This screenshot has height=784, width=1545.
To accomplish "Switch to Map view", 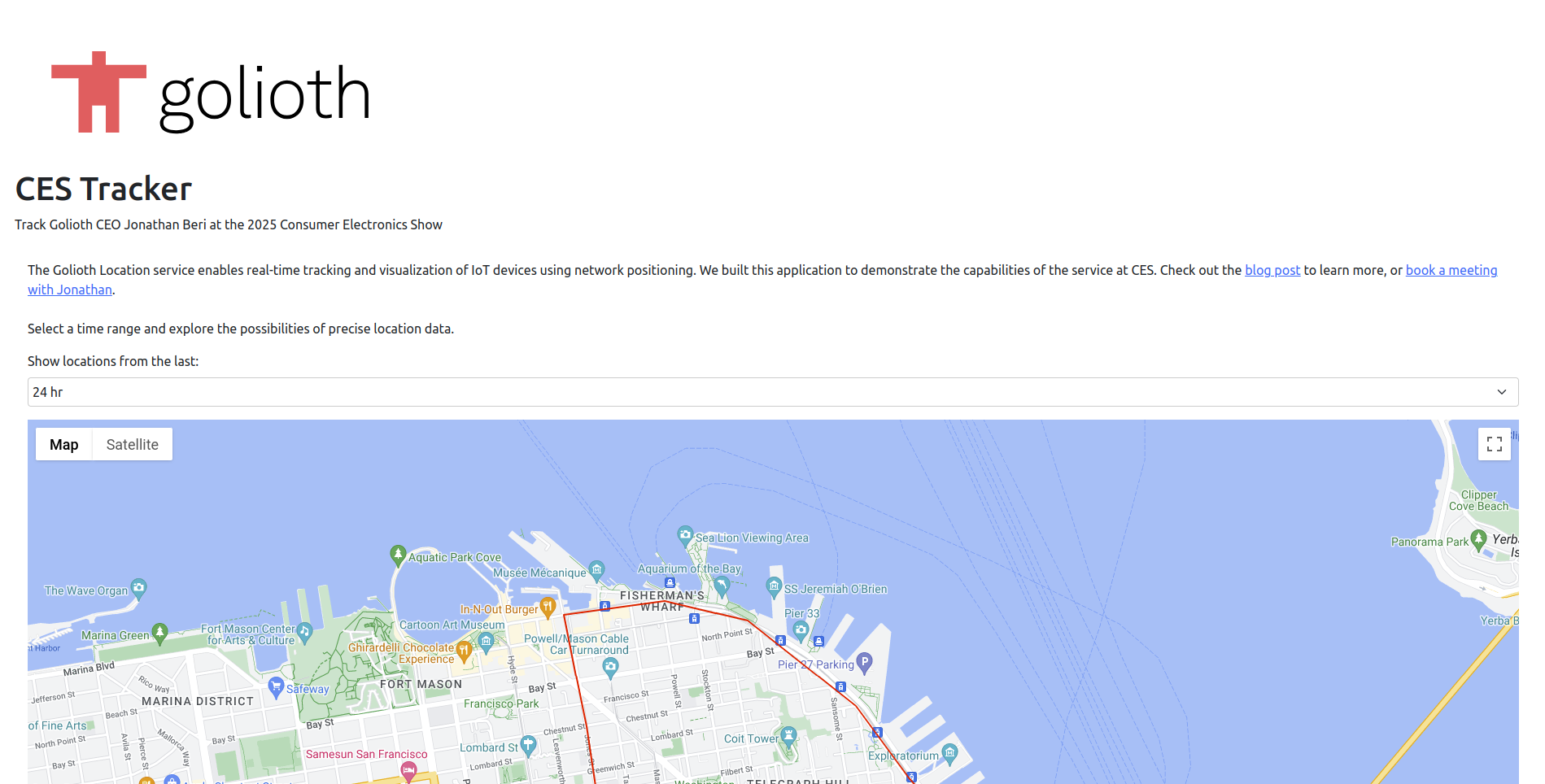I will tap(64, 445).
